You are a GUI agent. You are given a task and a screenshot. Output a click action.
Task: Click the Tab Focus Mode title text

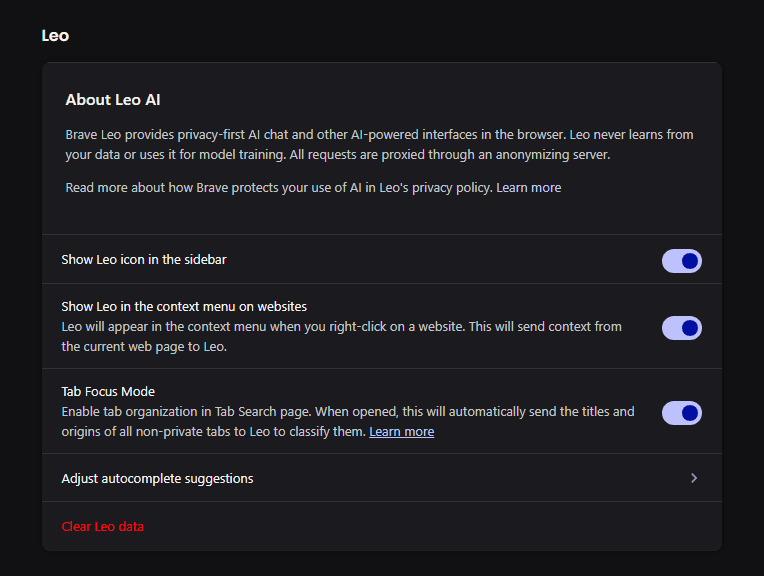point(108,391)
